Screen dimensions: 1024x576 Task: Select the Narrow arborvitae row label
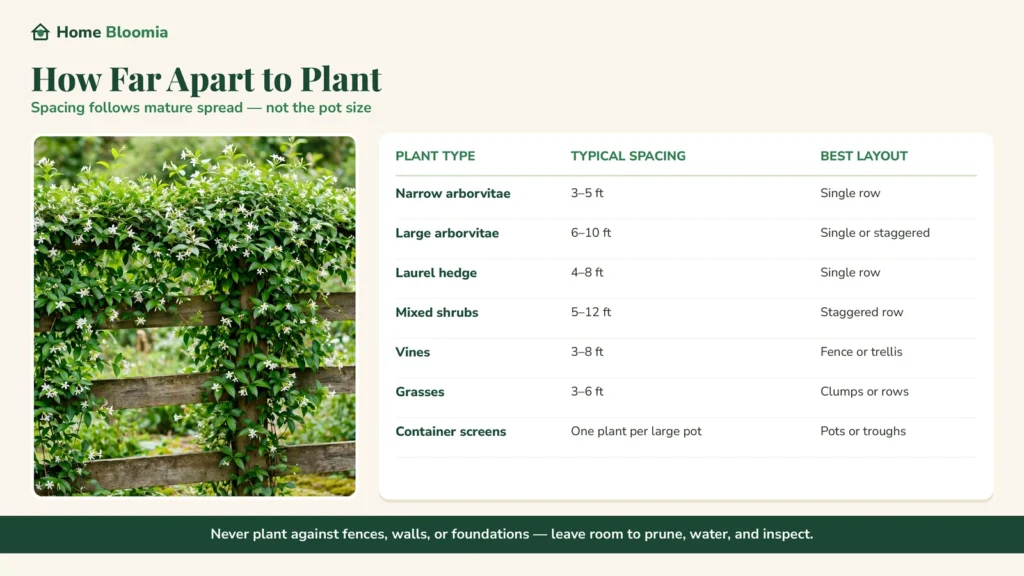pos(453,193)
